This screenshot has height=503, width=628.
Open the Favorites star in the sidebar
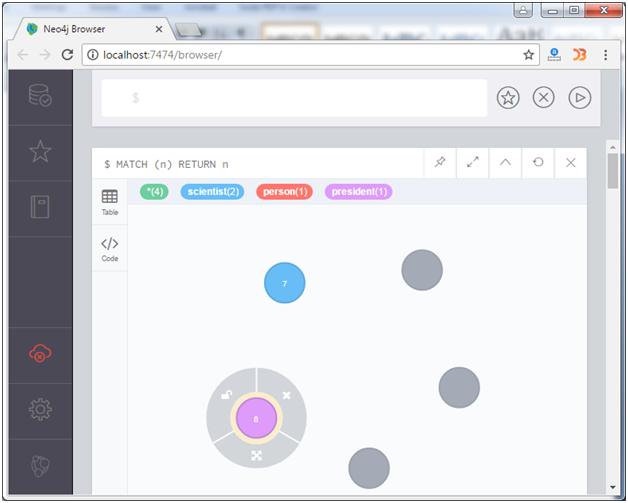40,151
